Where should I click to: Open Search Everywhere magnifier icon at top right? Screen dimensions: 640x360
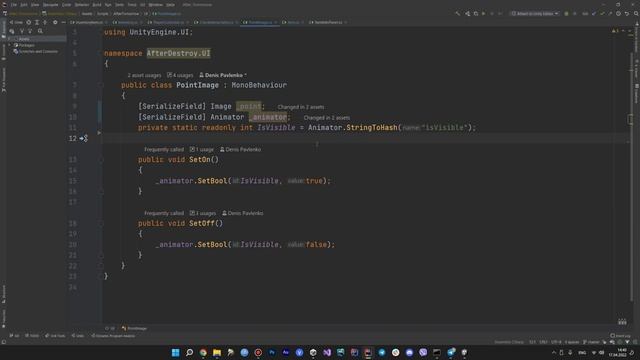click(x=636, y=13)
